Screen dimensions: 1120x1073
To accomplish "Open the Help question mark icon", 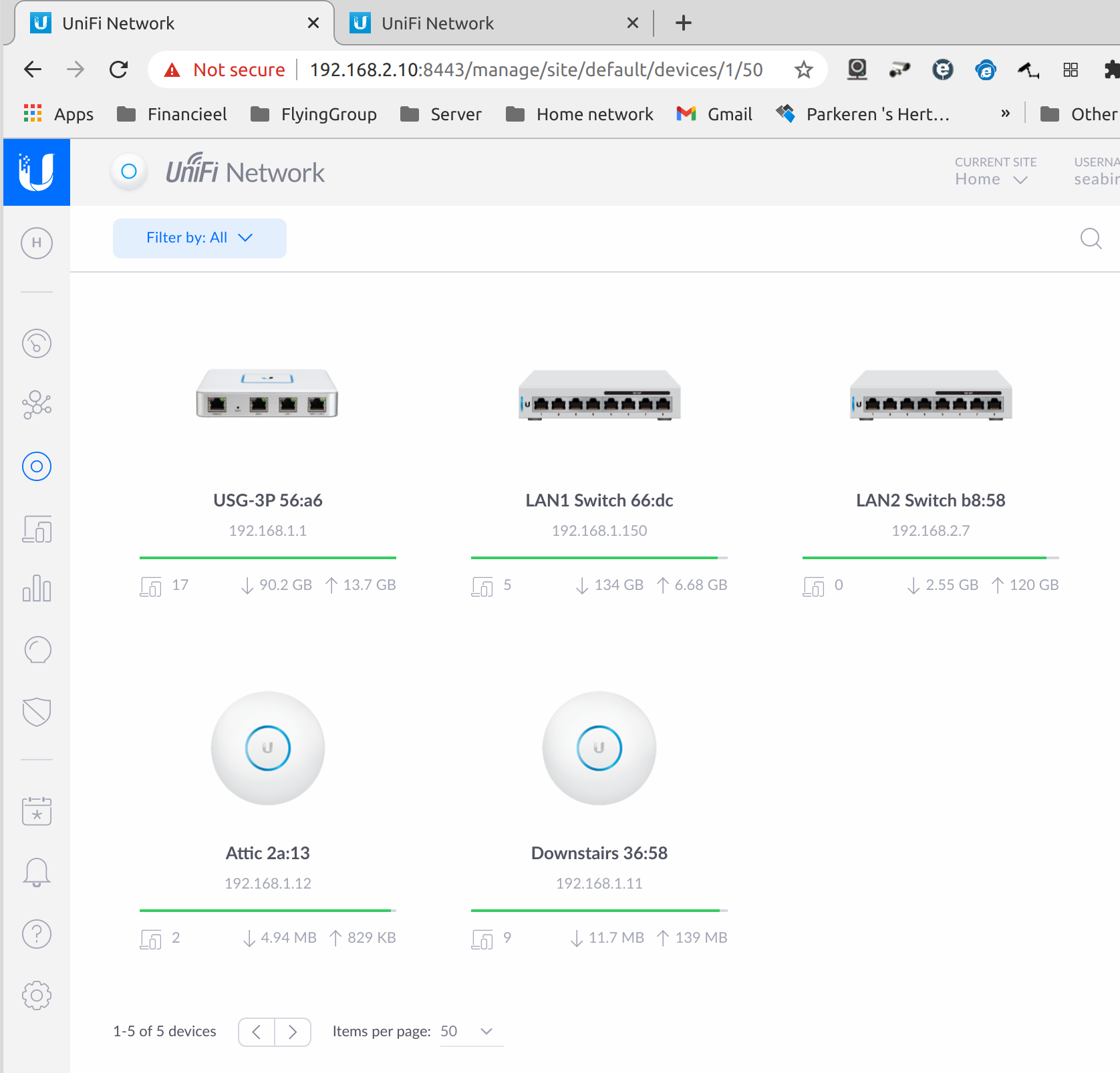I will click(x=37, y=933).
